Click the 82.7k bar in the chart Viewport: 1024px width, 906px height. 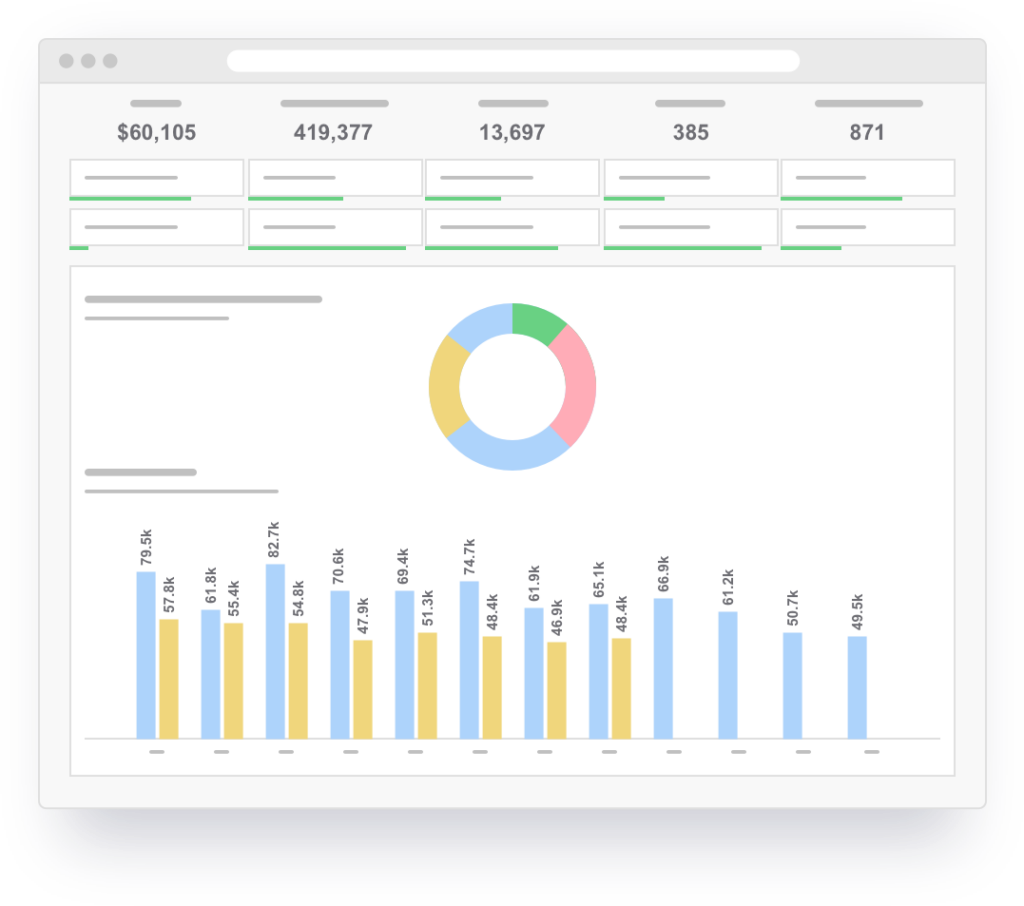point(273,650)
